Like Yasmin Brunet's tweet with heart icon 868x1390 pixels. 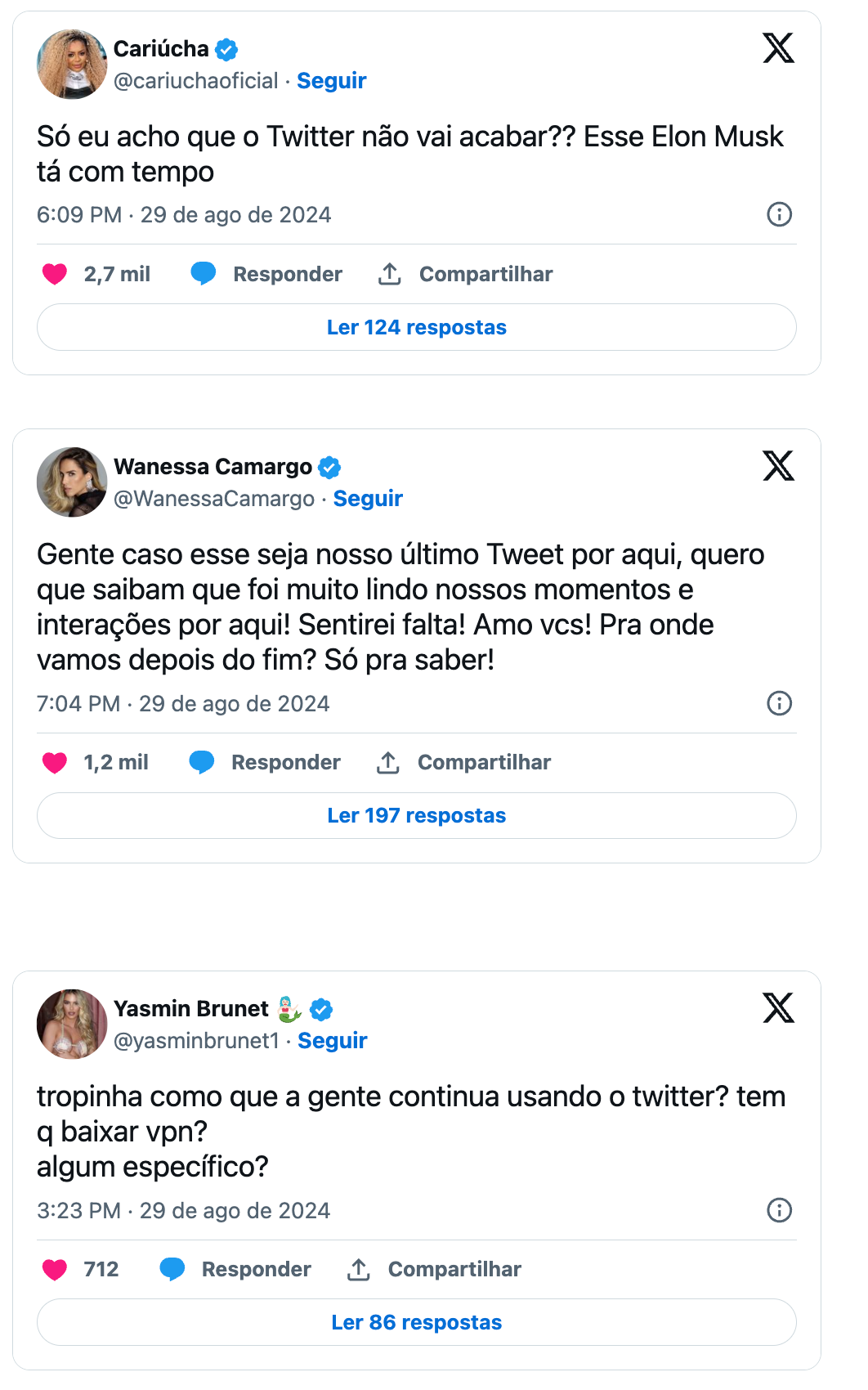pos(55,1269)
